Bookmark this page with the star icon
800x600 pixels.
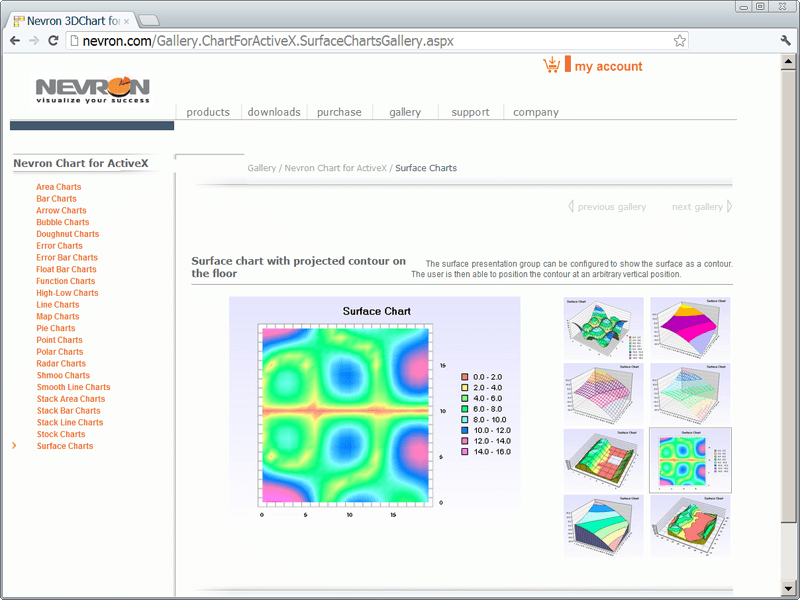(680, 40)
